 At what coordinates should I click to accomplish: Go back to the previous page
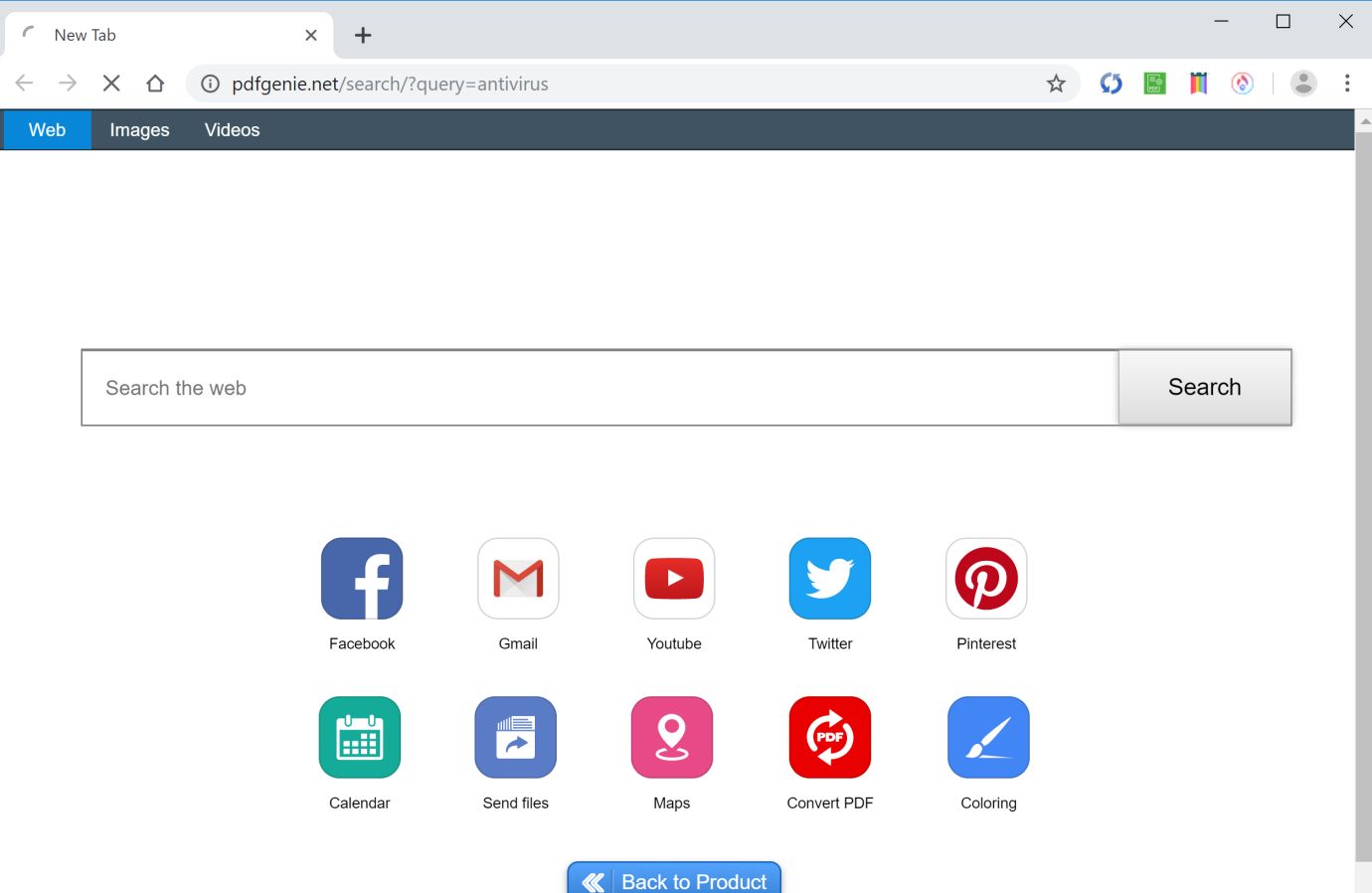tap(25, 84)
